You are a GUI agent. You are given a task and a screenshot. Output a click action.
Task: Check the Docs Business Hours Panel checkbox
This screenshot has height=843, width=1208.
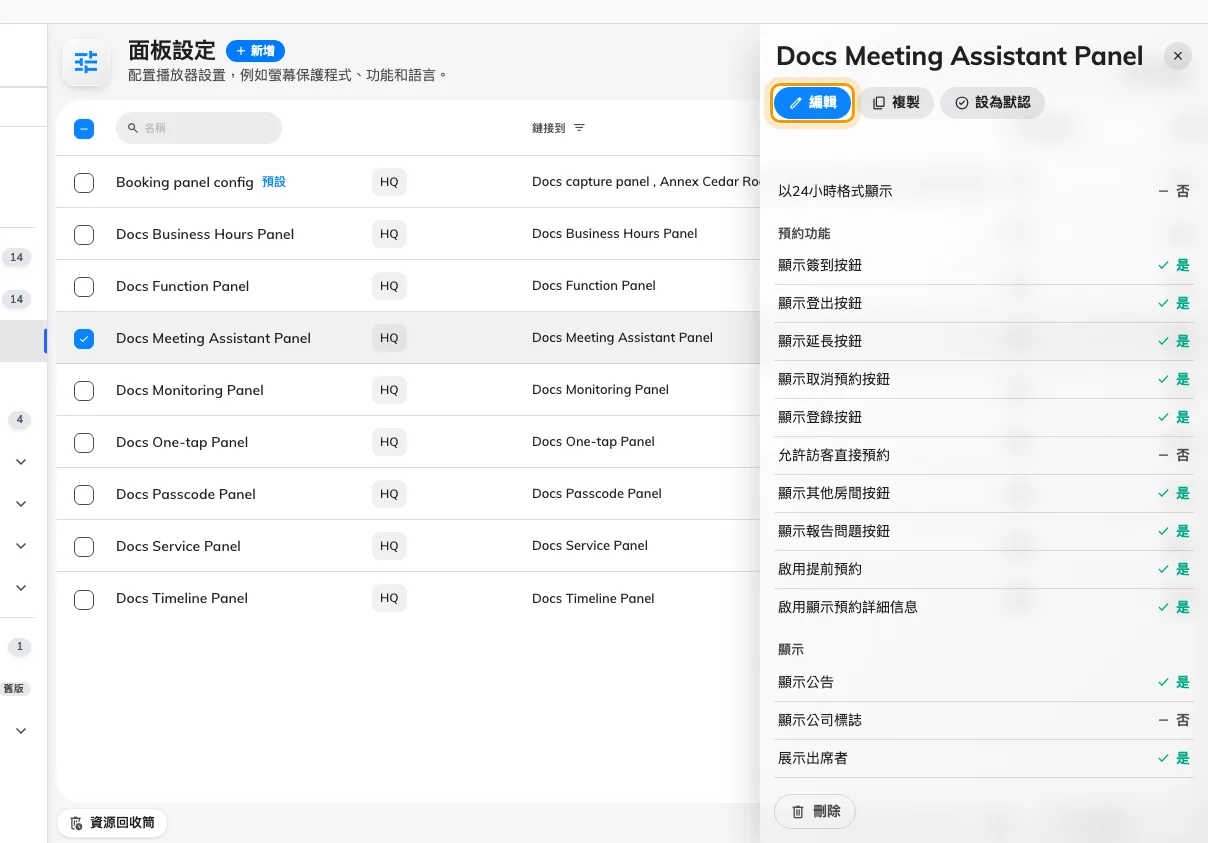click(x=84, y=234)
